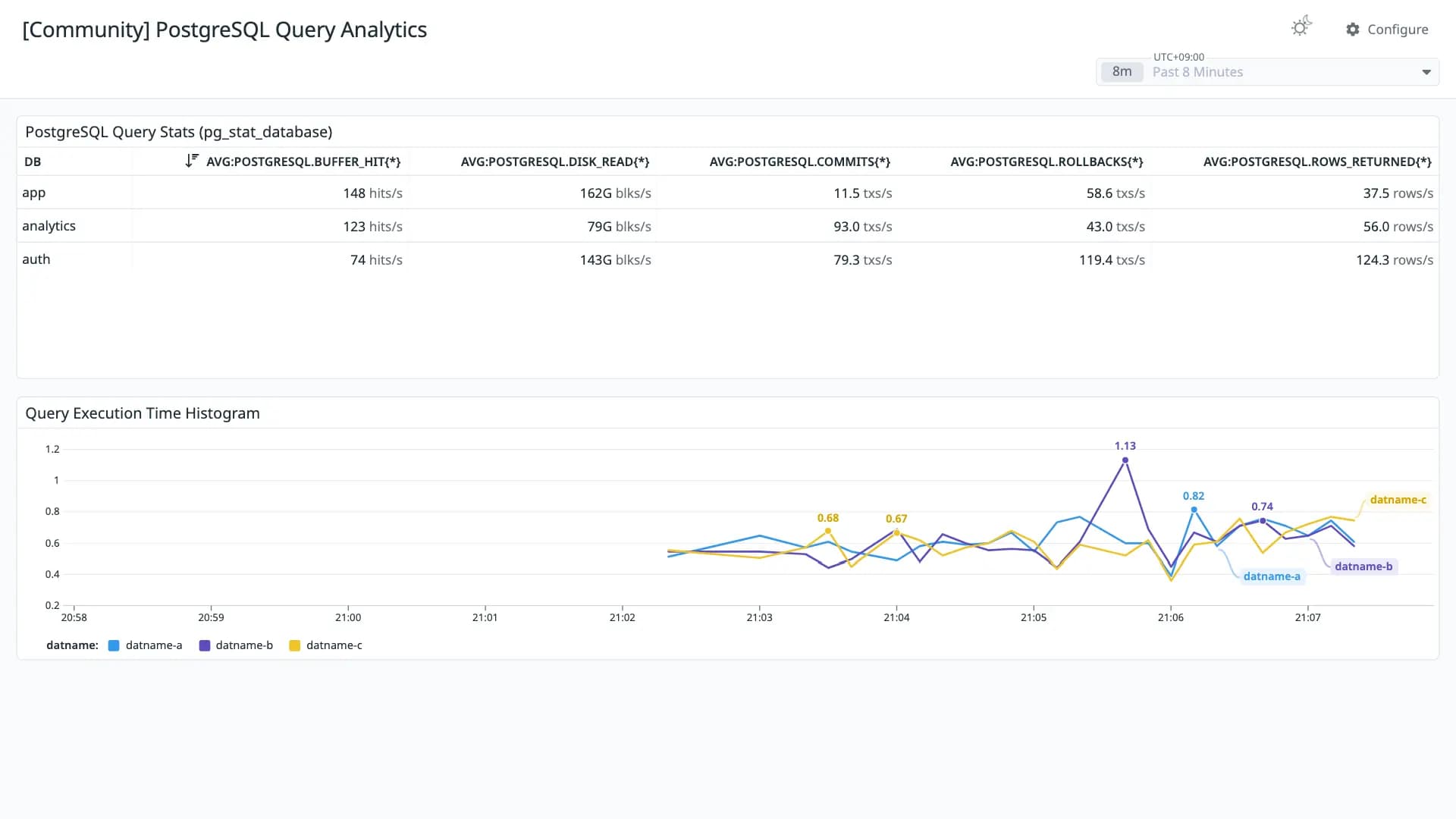This screenshot has width=1456, height=819.
Task: Select the analytics database row
Action: [x=728, y=226]
